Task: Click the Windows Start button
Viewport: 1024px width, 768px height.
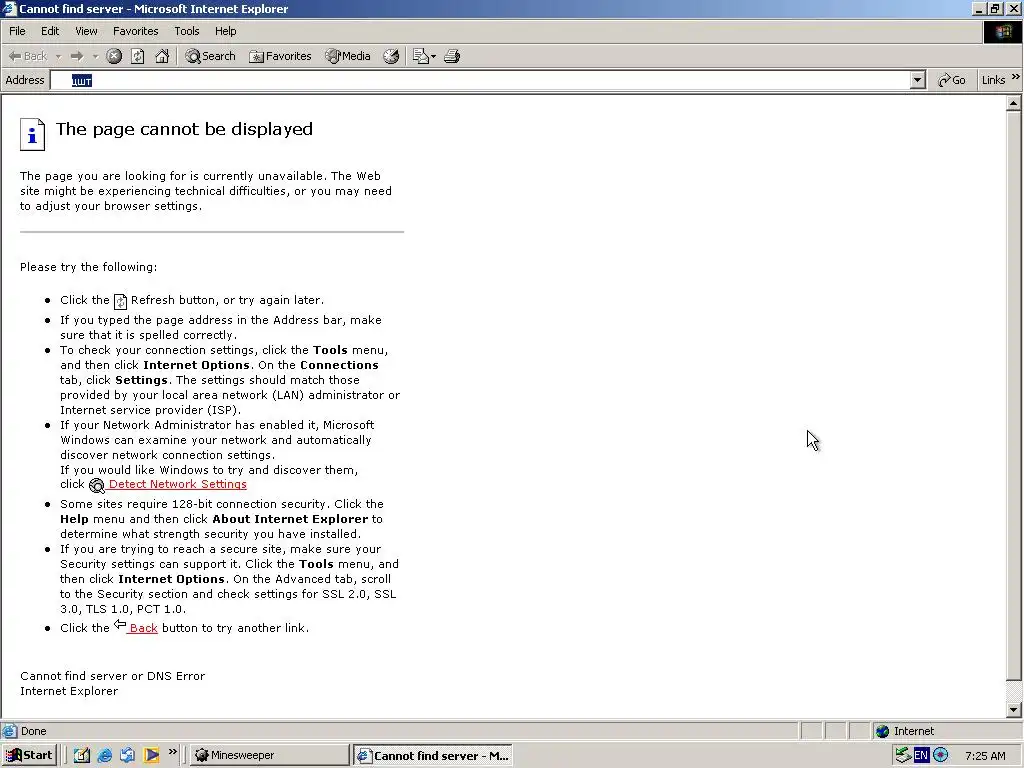Action: 29,755
